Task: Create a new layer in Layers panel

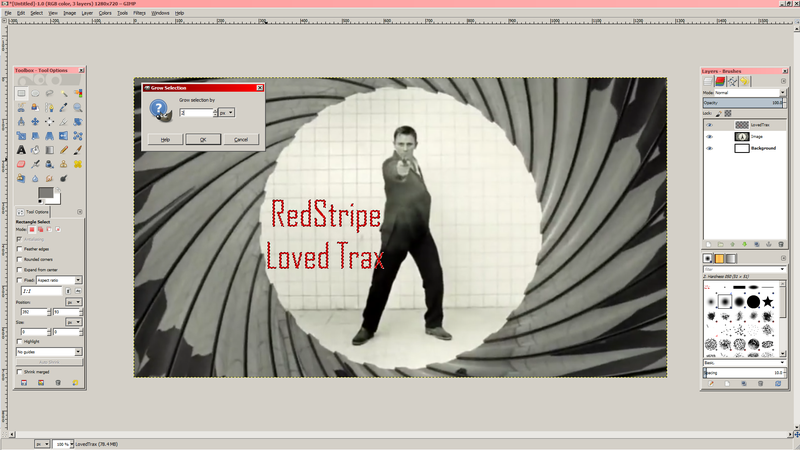Action: coord(708,244)
